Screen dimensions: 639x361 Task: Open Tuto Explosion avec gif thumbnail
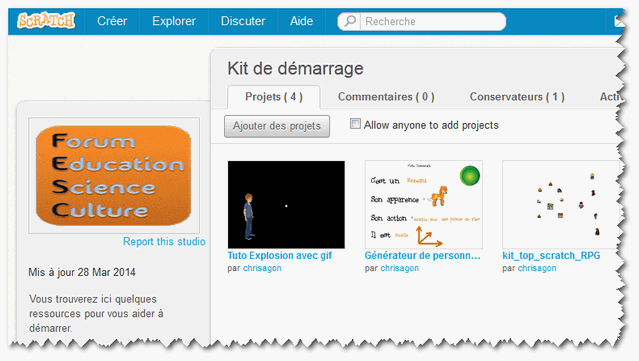(x=286, y=205)
